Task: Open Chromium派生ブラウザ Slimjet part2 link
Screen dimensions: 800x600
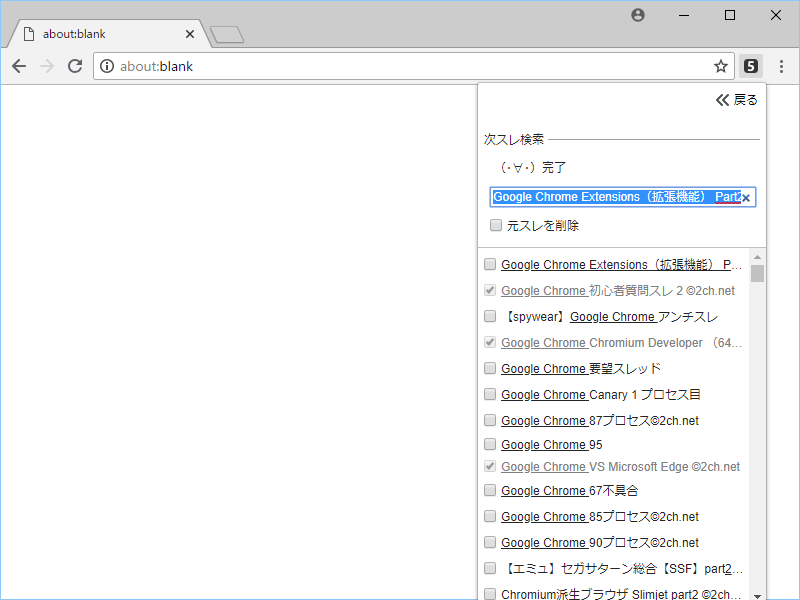Action: pos(621,594)
